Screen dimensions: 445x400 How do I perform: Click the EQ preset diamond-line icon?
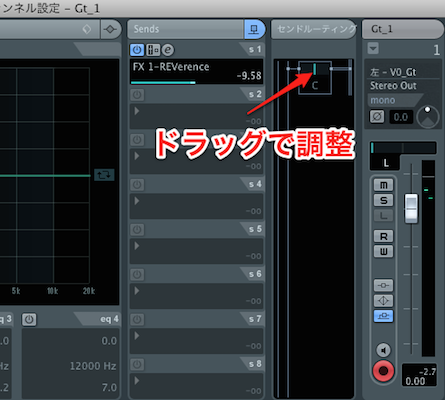(110, 29)
